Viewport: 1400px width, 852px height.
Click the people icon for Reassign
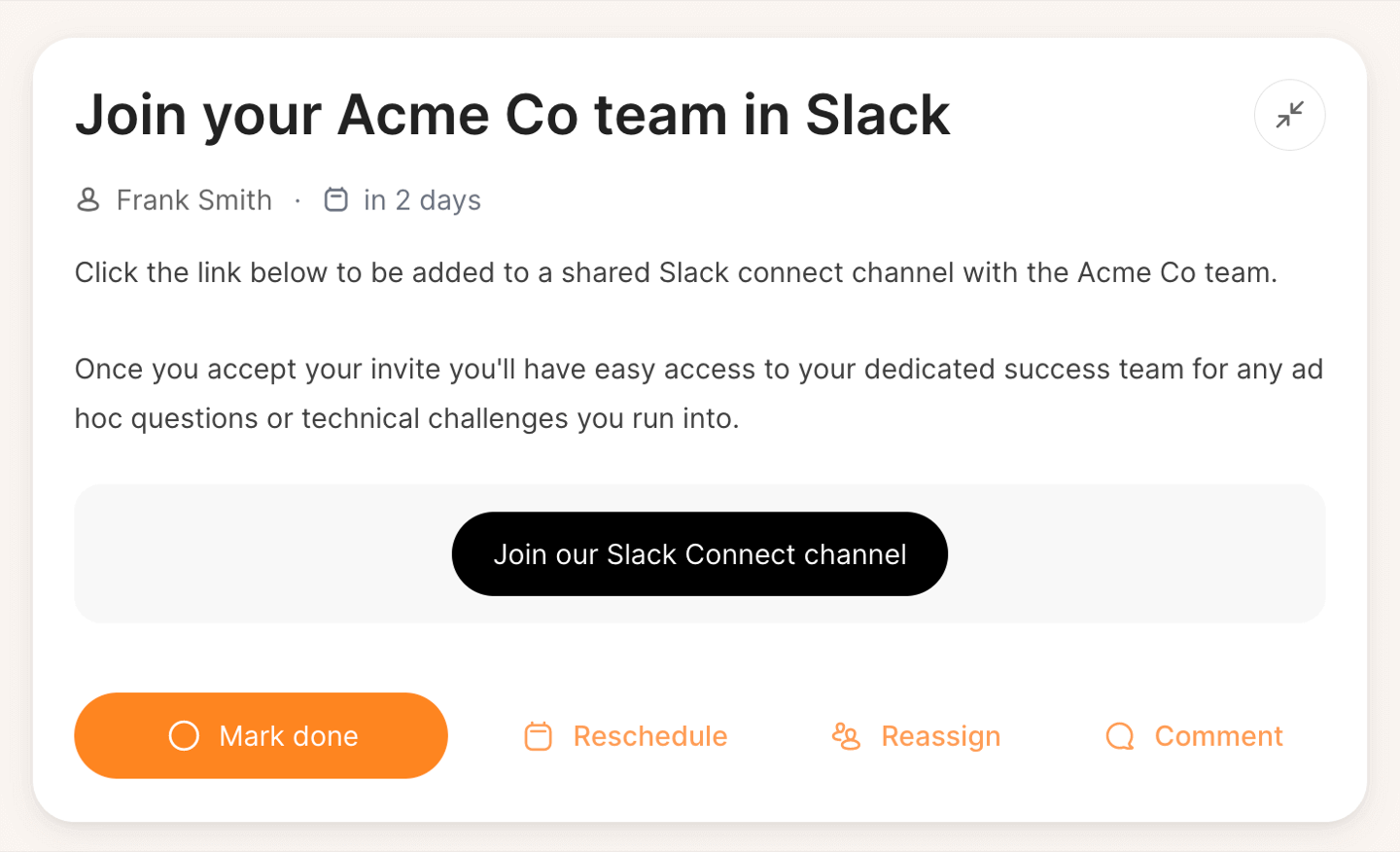(846, 736)
